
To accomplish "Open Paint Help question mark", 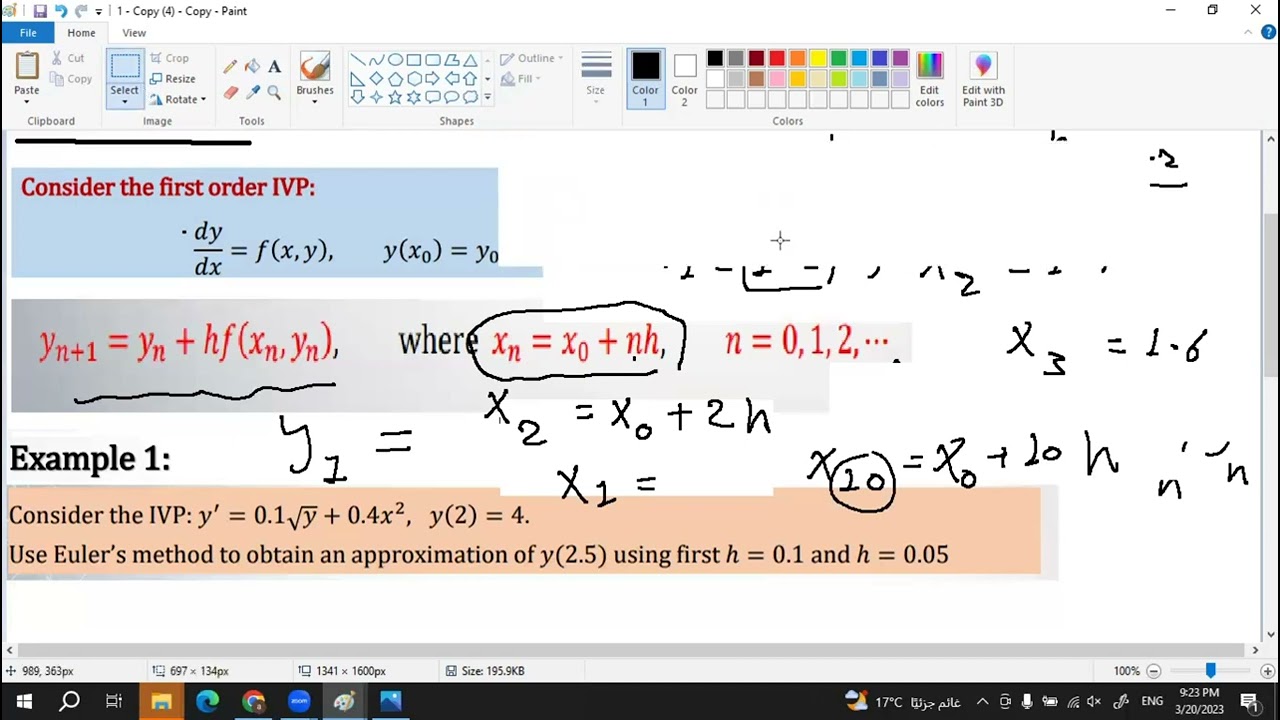I will coord(1266,33).
